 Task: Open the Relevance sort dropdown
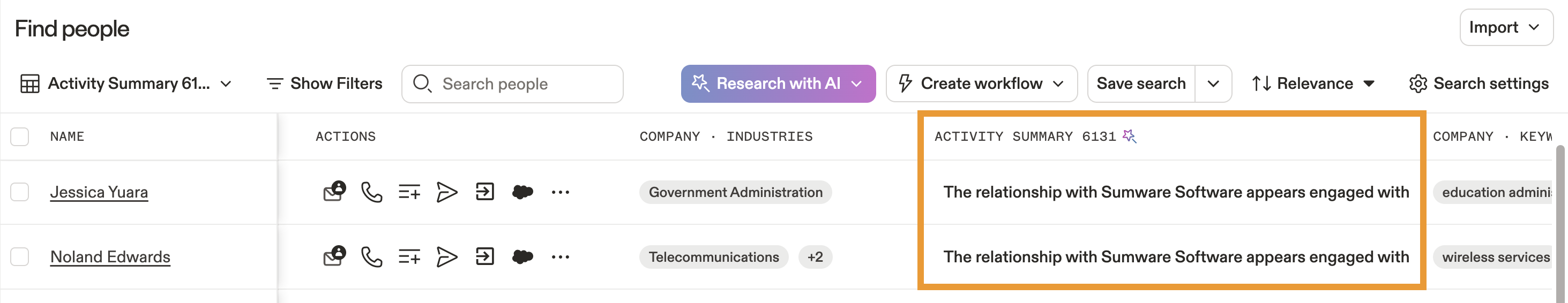click(1313, 84)
